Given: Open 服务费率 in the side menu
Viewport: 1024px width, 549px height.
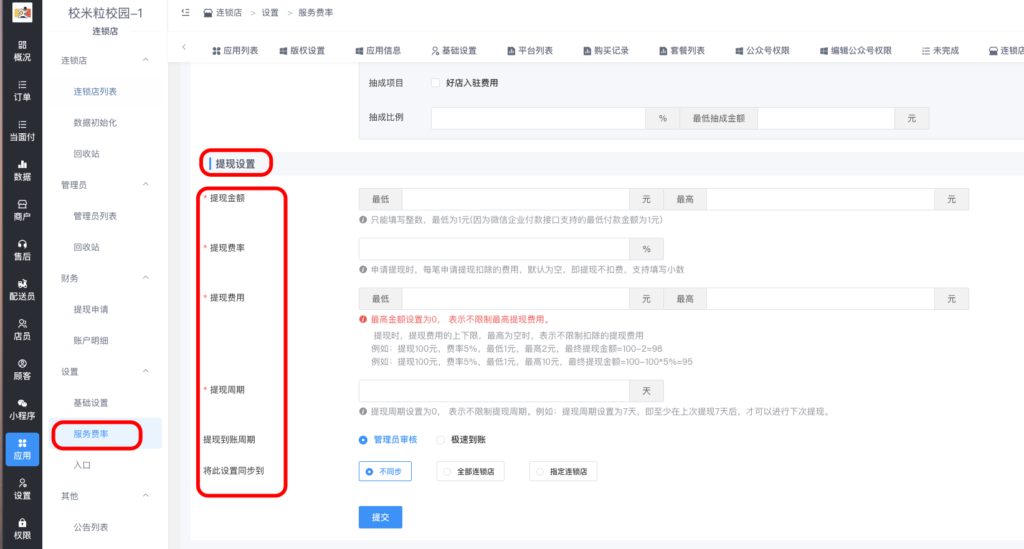Looking at the screenshot, I should (91, 434).
